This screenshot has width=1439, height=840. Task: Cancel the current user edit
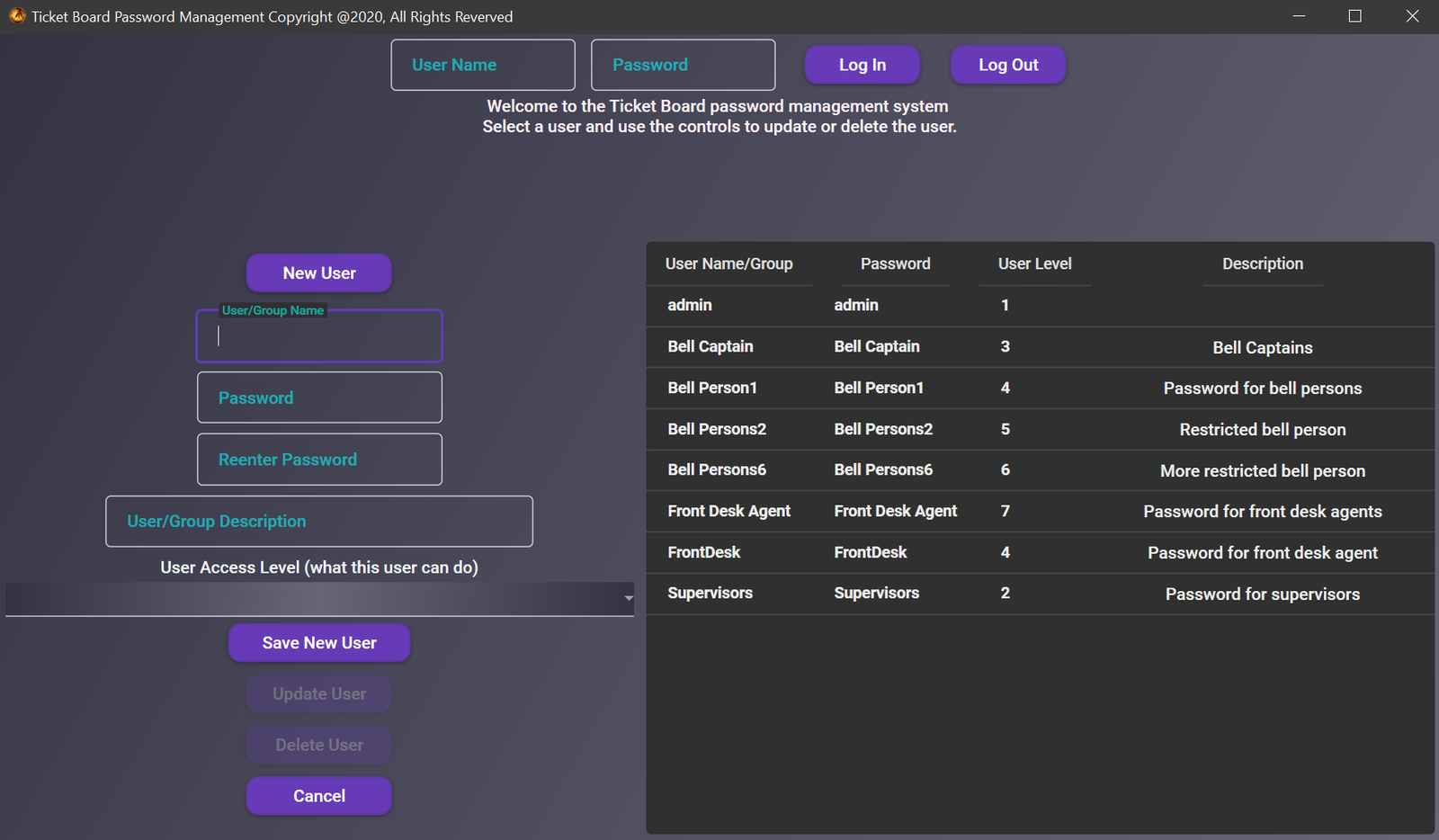319,796
